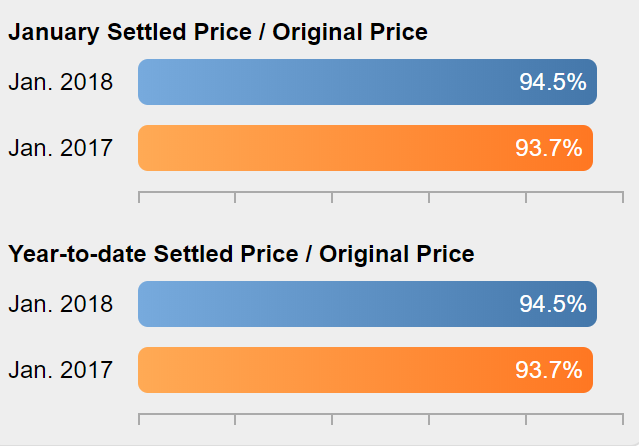This screenshot has height=446, width=639.
Task: Select the orange 93.7% bar in January chart
Action: click(x=366, y=148)
